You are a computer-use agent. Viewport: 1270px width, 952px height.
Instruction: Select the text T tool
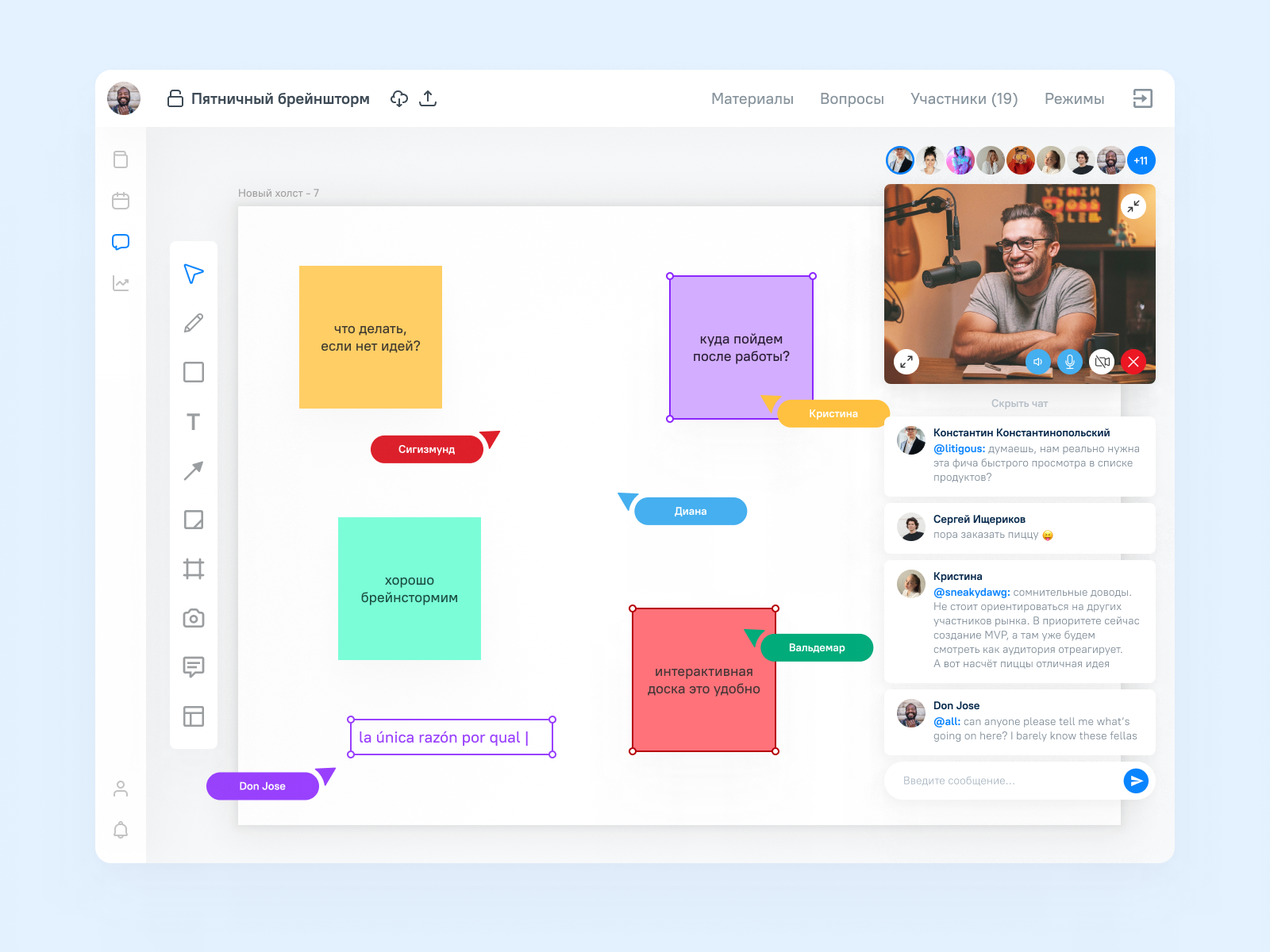click(194, 421)
